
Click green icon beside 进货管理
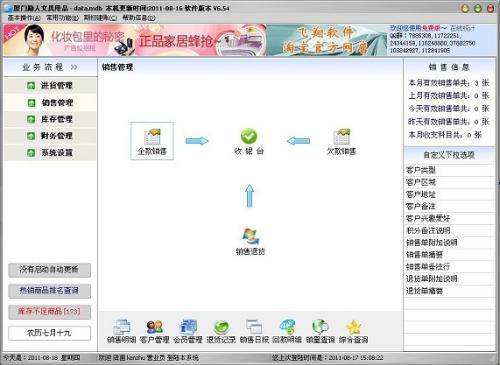pyautogui.click(x=31, y=86)
